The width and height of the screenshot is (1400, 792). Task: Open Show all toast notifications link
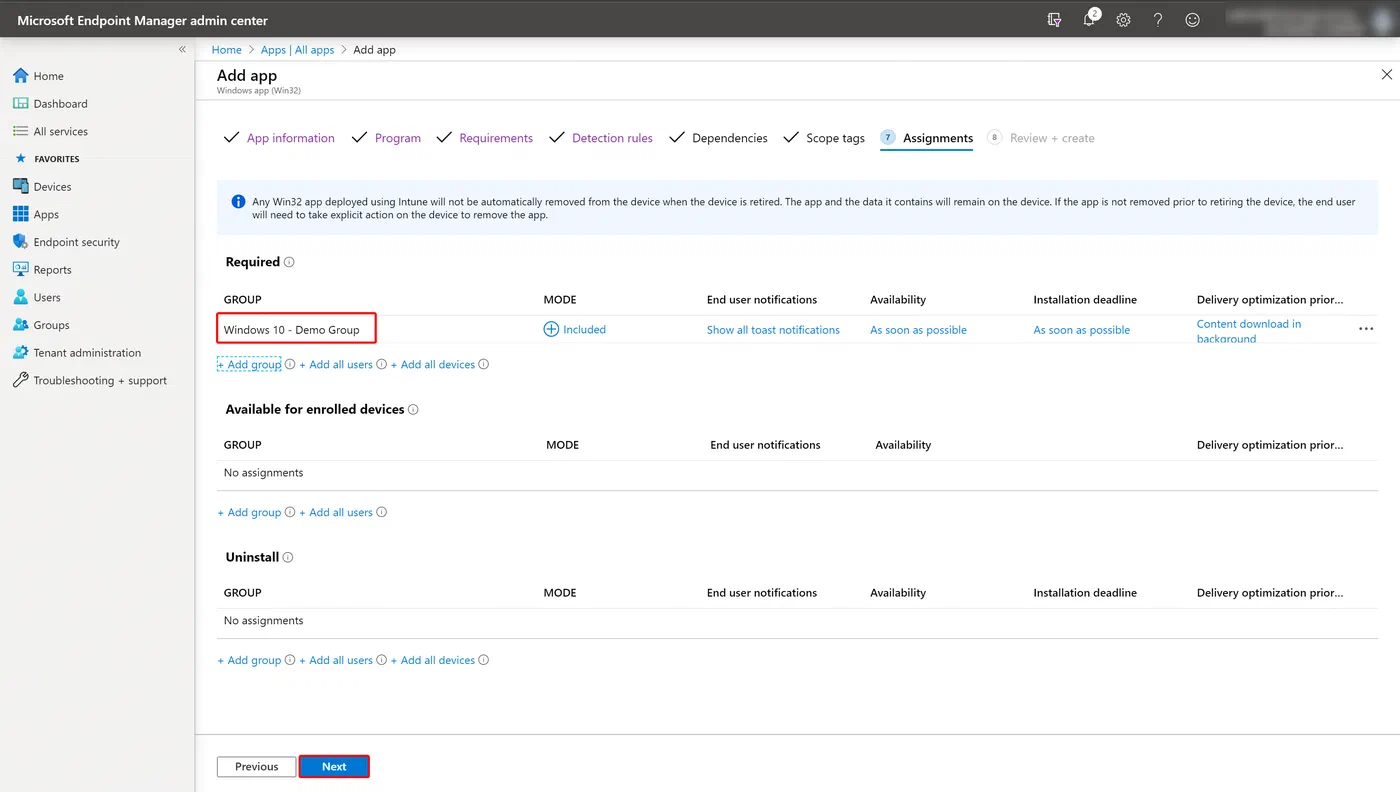[x=773, y=330]
